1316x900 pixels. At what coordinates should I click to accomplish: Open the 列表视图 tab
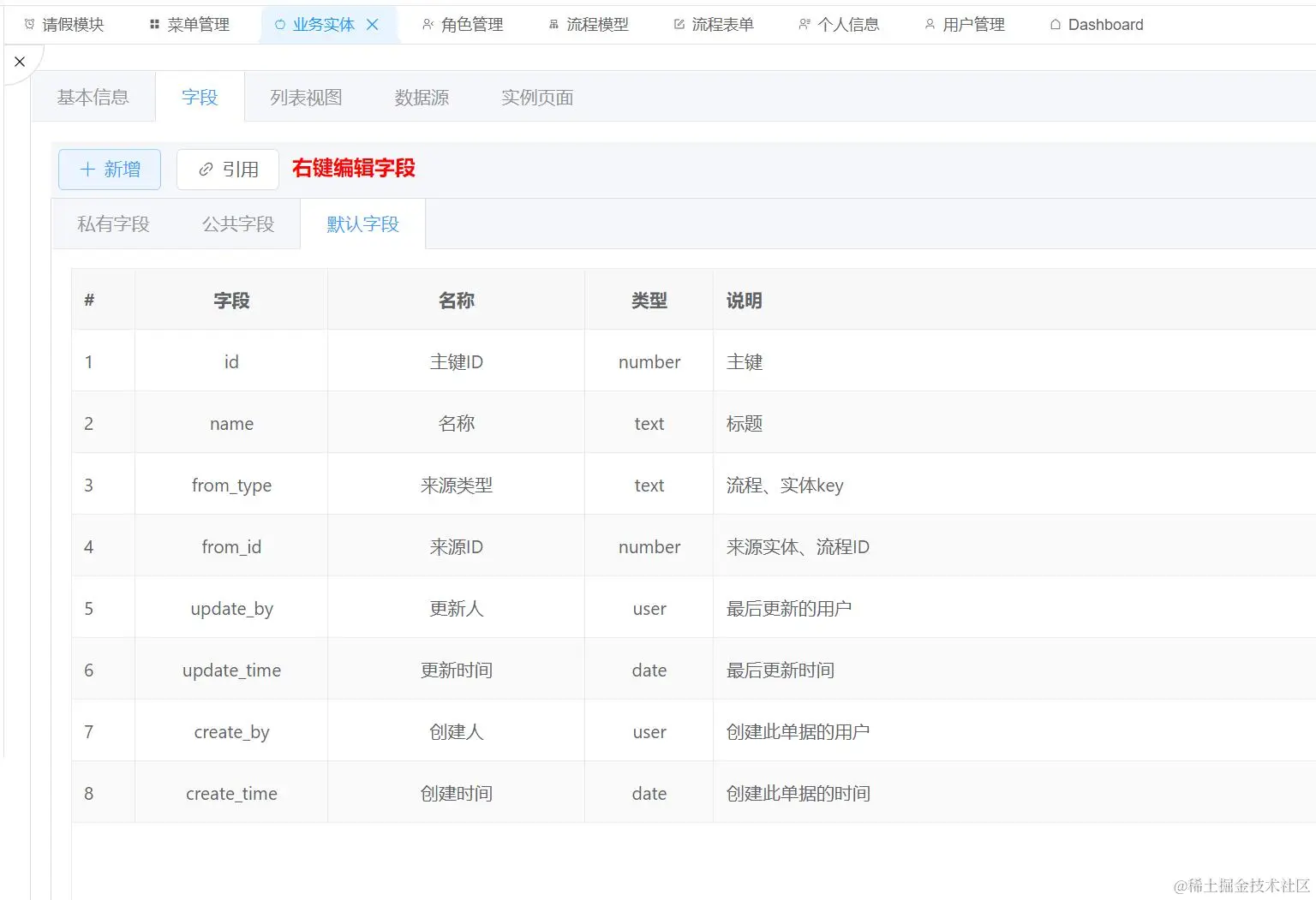(306, 97)
